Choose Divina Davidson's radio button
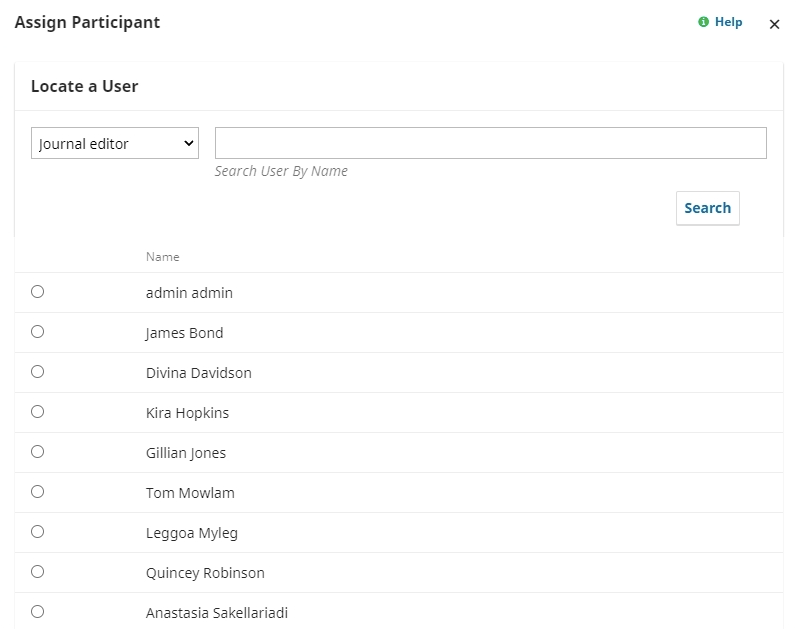Image resolution: width=797 pixels, height=629 pixels. (x=38, y=372)
